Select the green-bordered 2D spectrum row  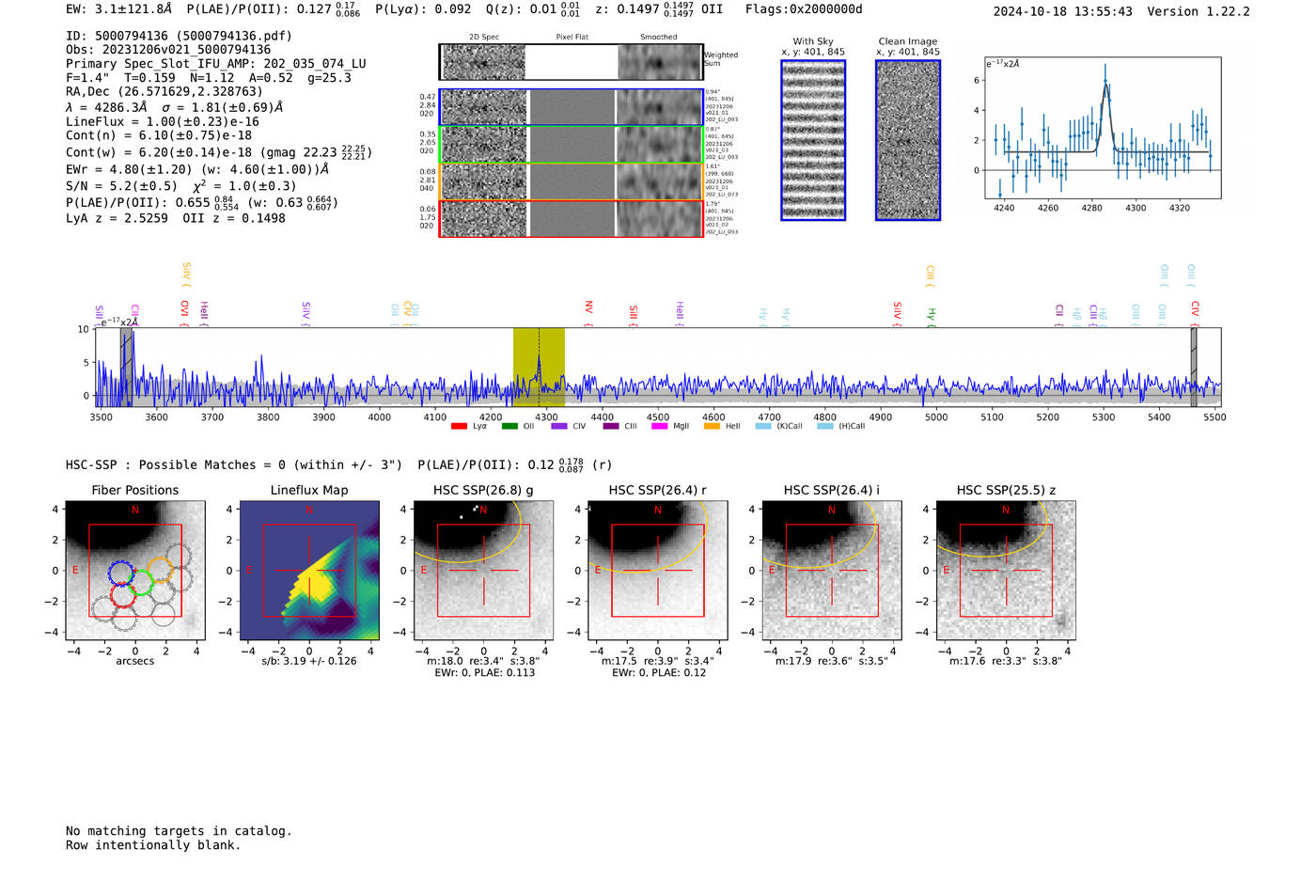coord(572,145)
